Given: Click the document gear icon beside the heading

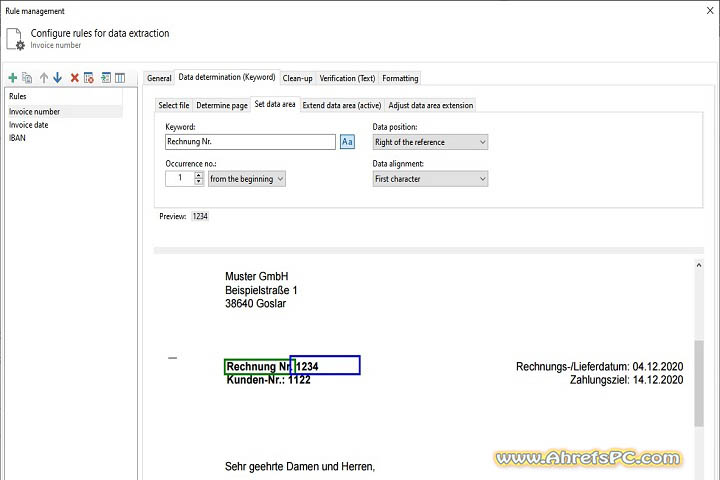Looking at the screenshot, I should [x=15, y=39].
